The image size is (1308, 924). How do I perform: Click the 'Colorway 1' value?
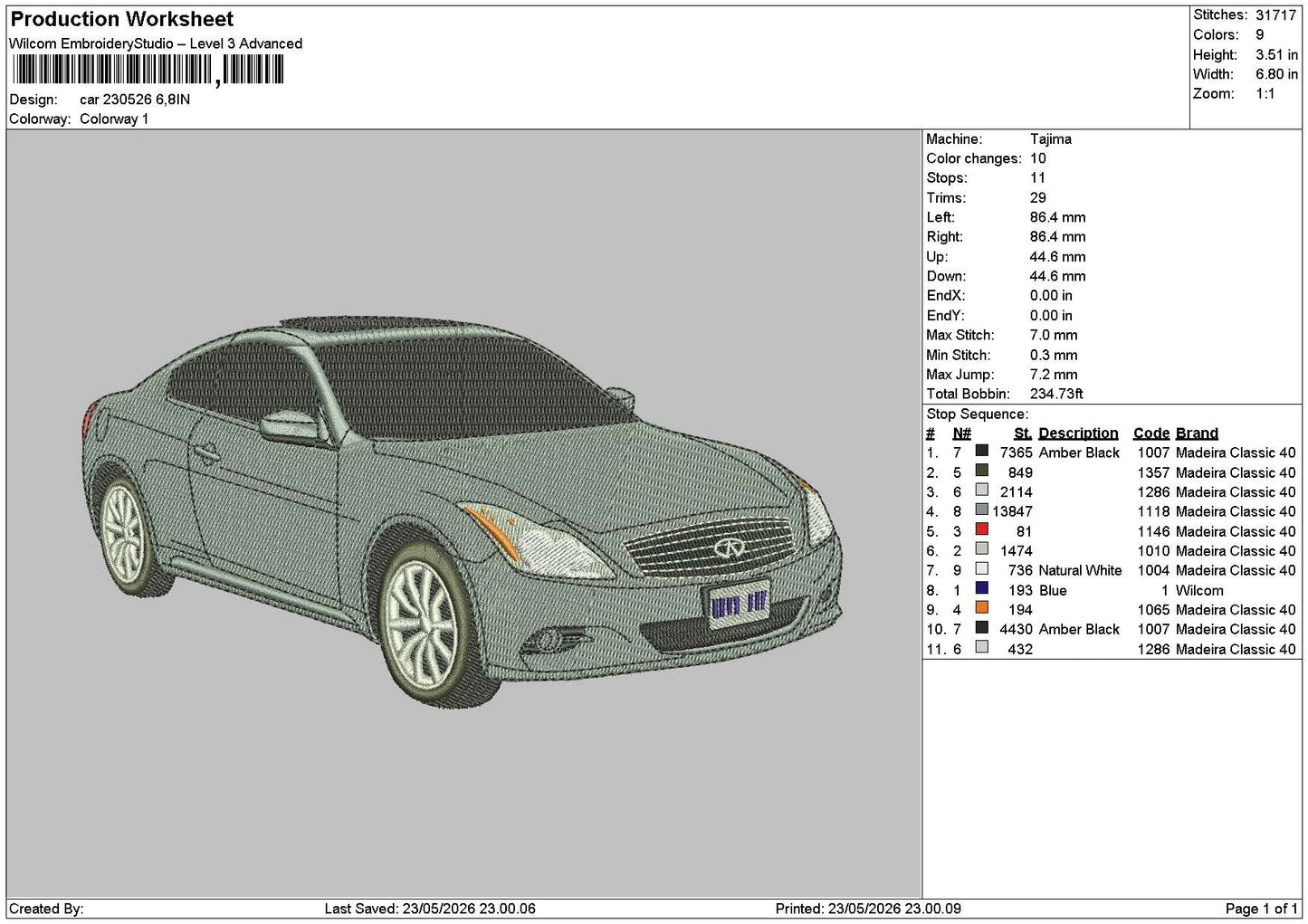coord(114,119)
